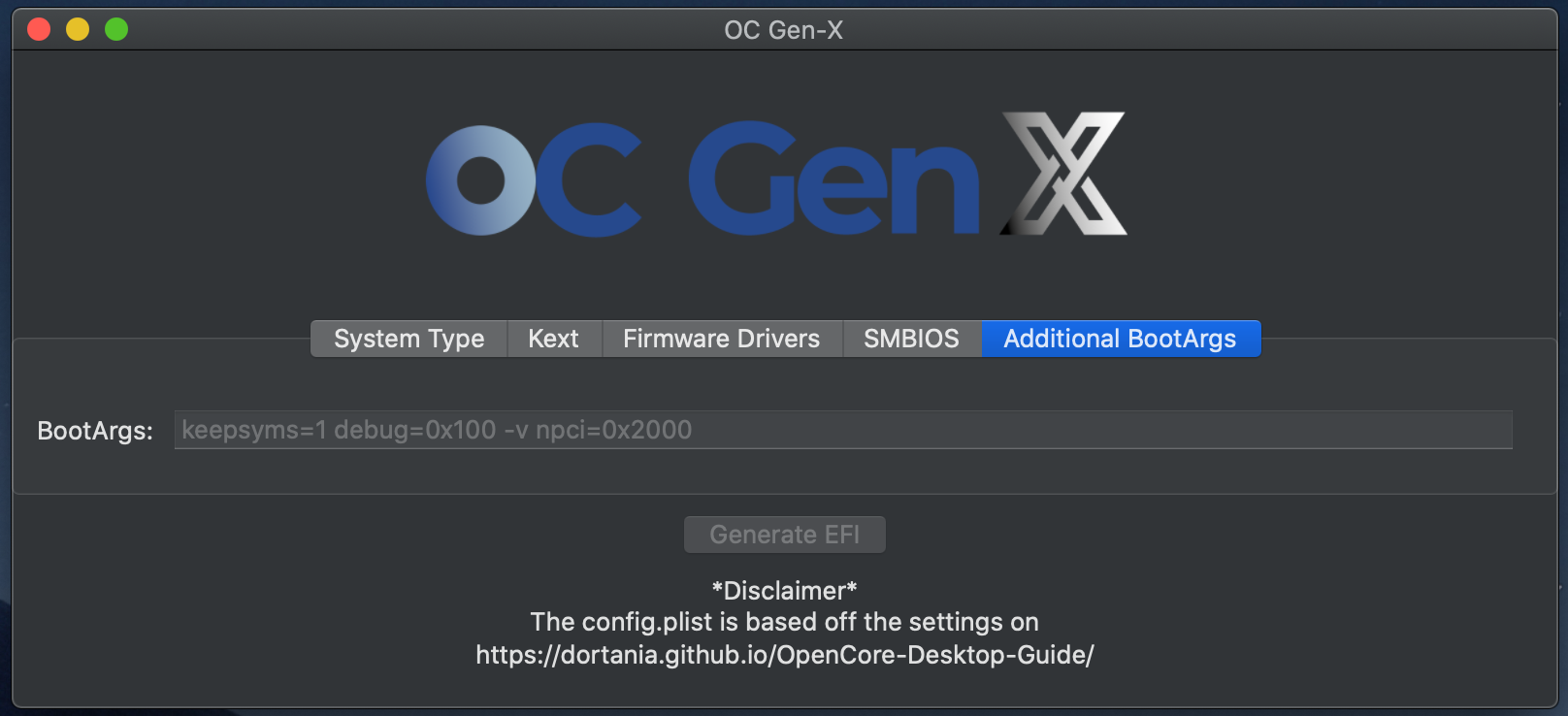Click the *Disclaimer* heading text
This screenshot has width=1568, height=716.
point(784,590)
